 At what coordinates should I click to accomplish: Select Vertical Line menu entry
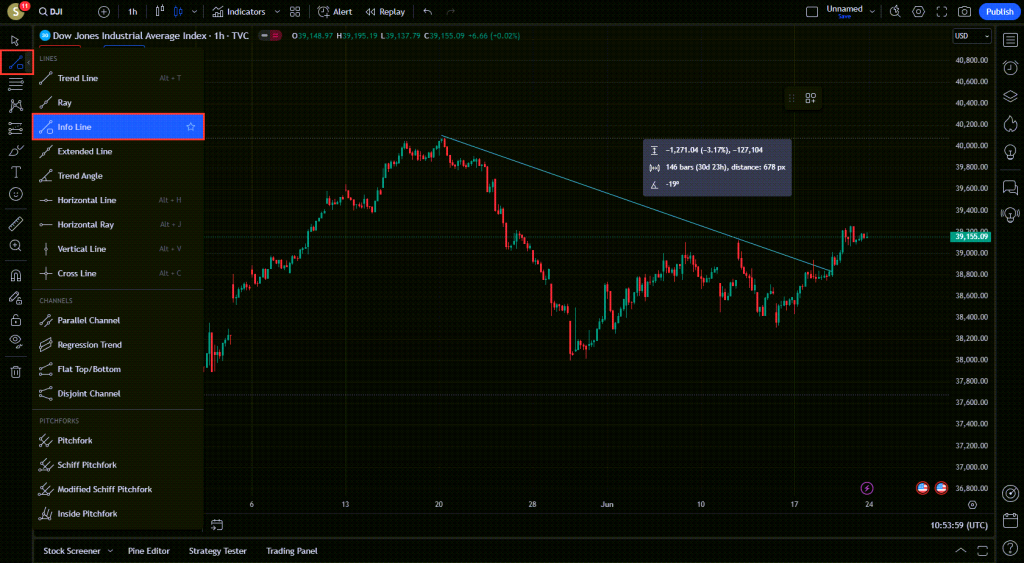[118, 249]
